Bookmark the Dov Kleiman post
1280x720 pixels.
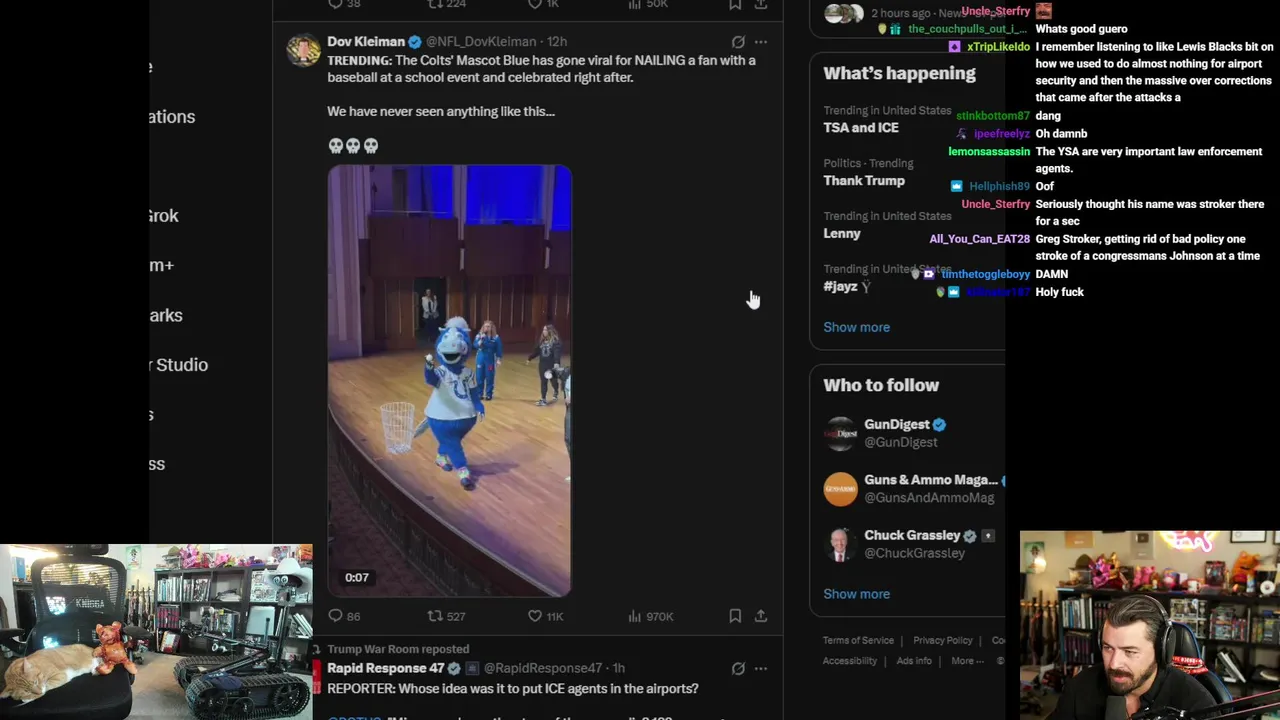point(735,616)
